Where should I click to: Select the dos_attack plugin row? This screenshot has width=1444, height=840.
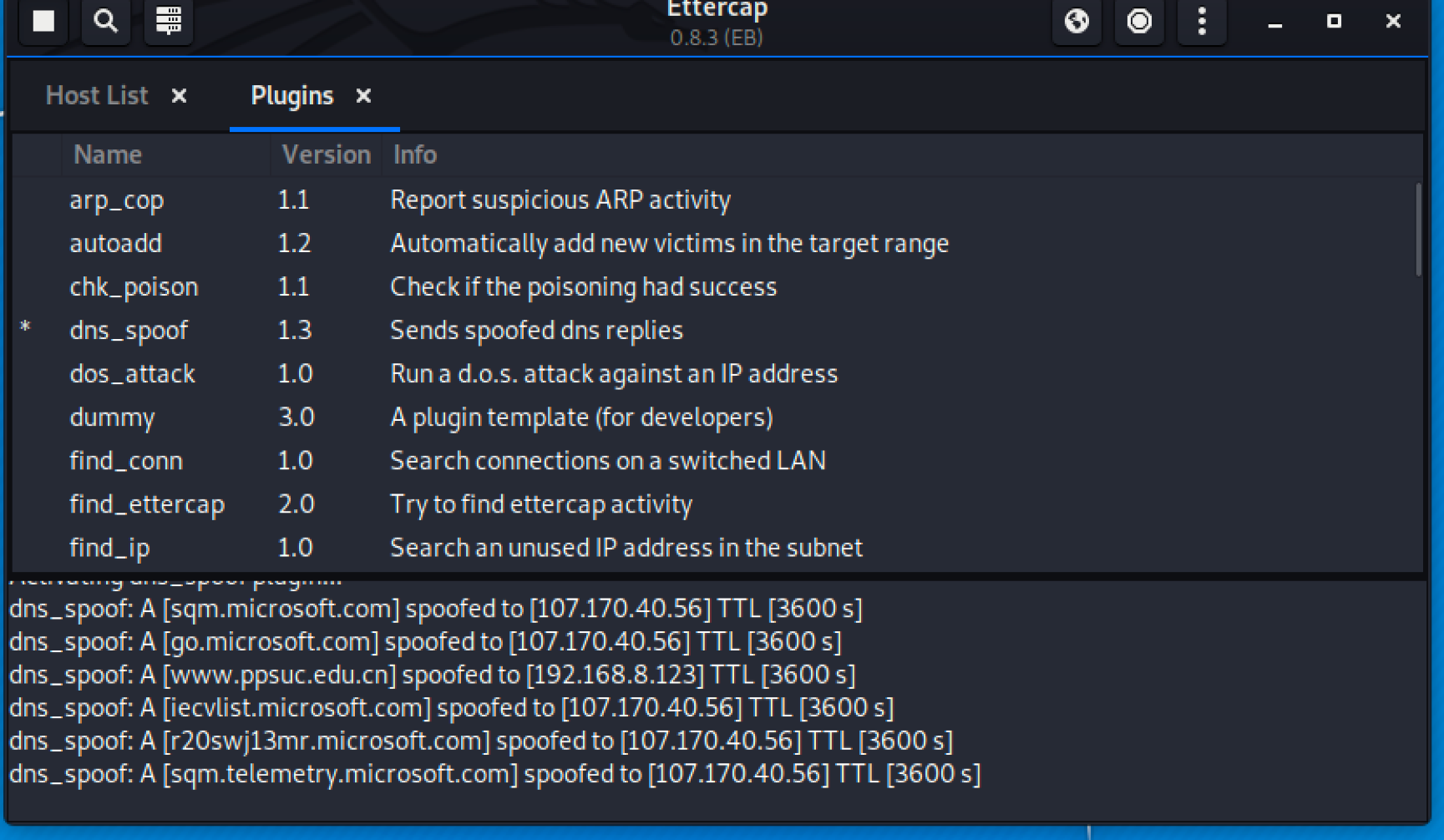click(132, 374)
